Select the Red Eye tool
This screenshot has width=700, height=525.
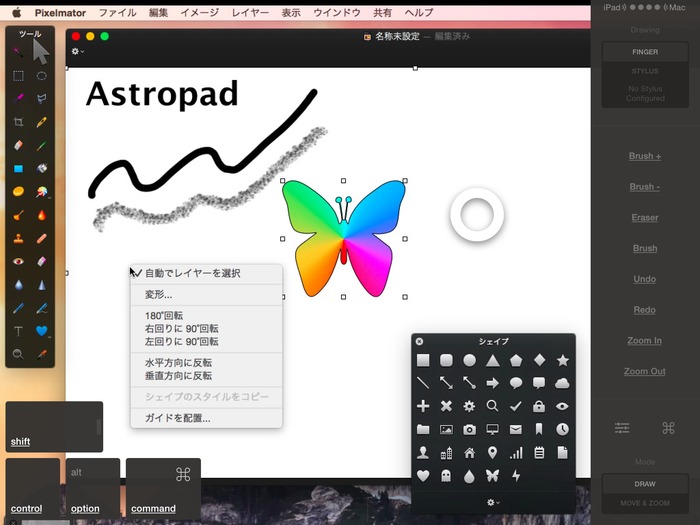tap(18, 261)
